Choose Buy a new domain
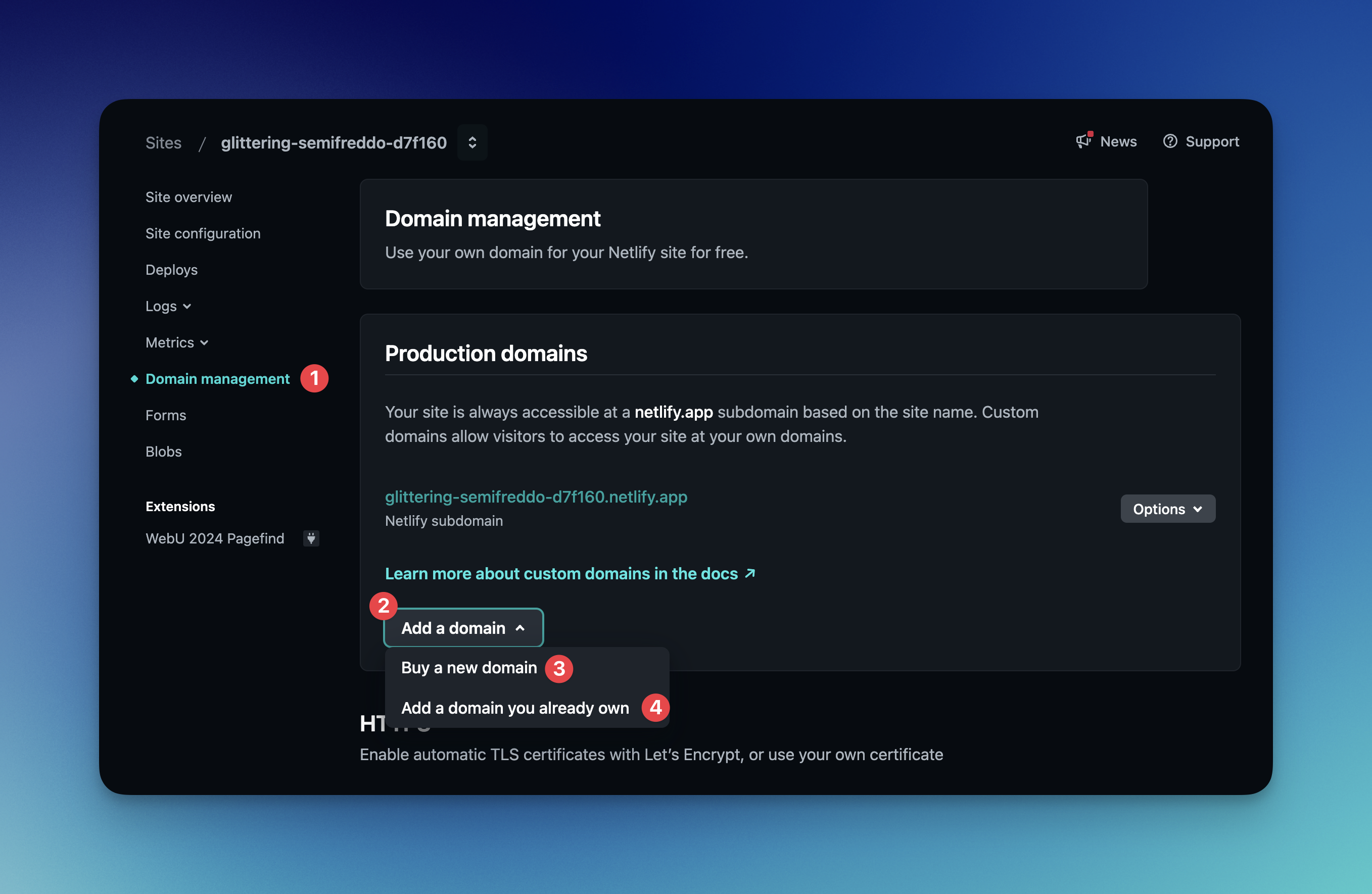 (468, 667)
